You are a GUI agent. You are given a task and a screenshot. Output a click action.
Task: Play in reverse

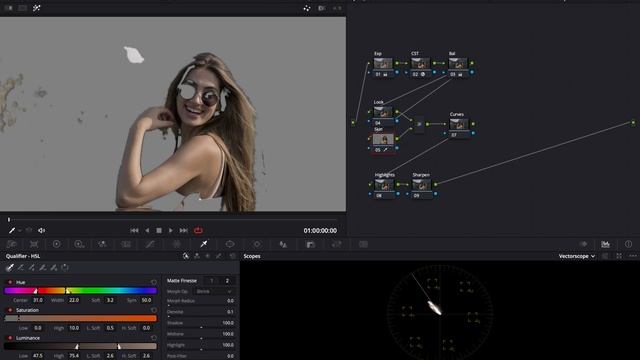(x=147, y=231)
